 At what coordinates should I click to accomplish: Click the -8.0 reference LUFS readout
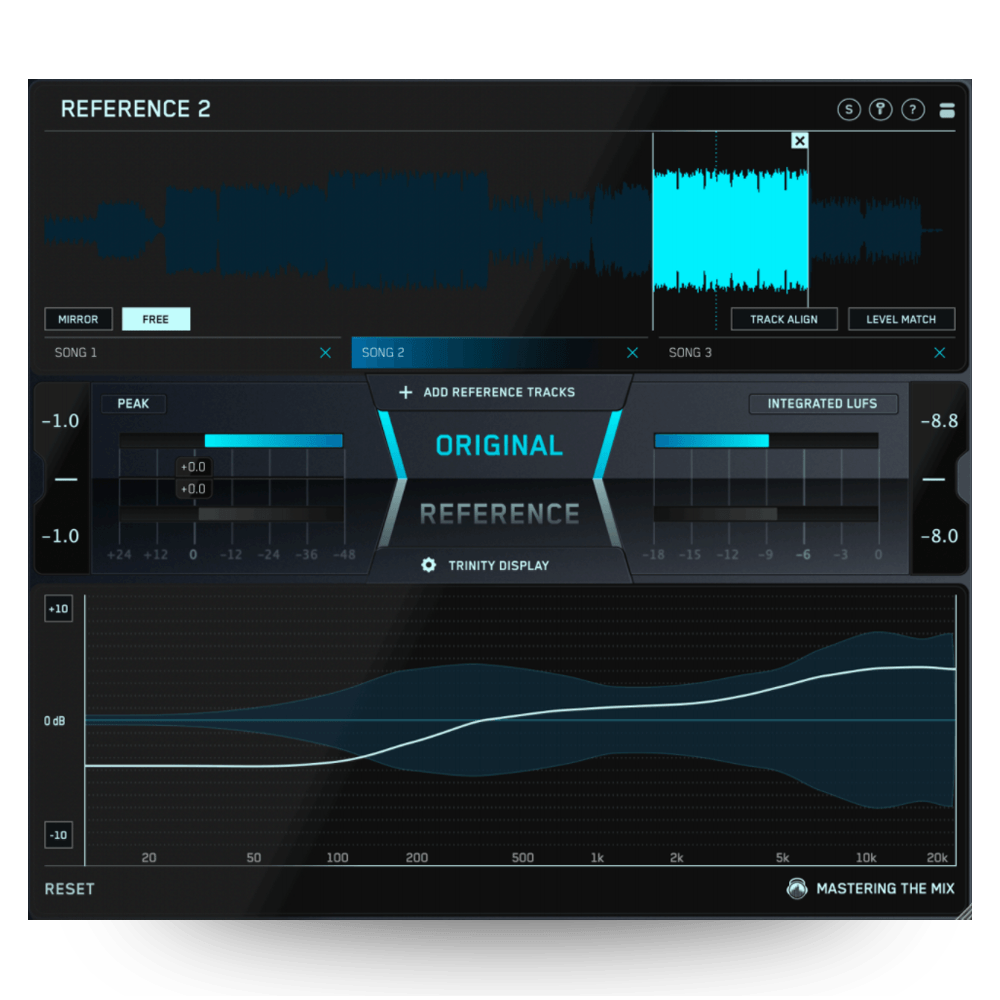(x=939, y=536)
